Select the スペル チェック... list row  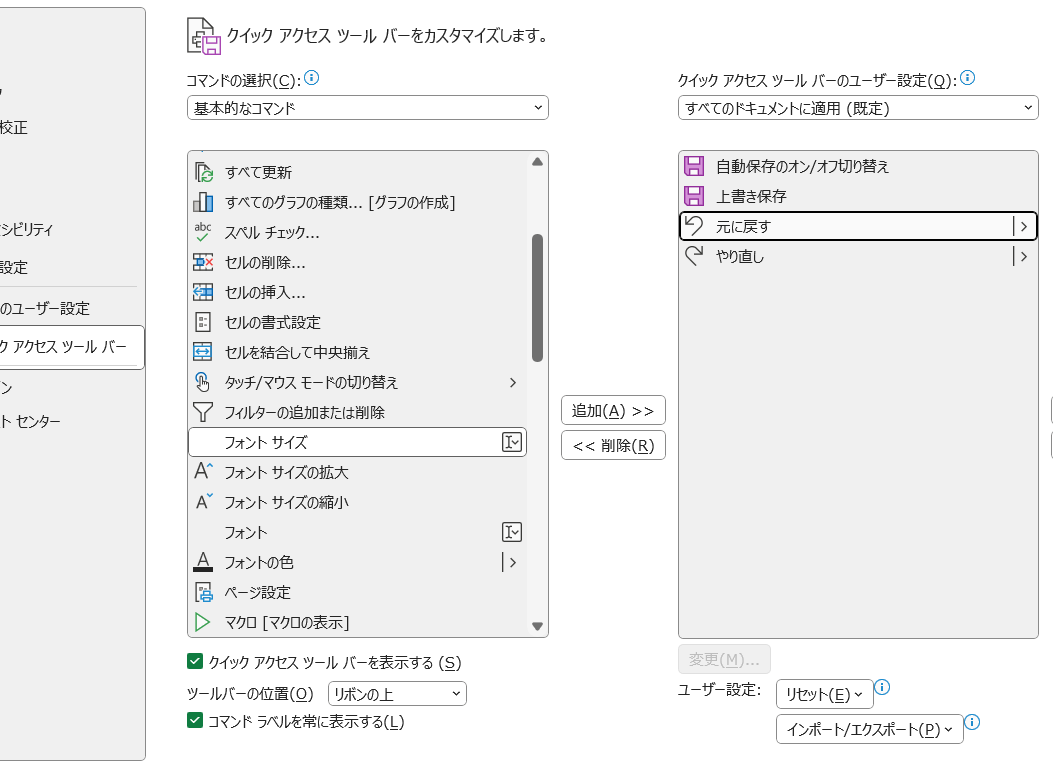357,232
